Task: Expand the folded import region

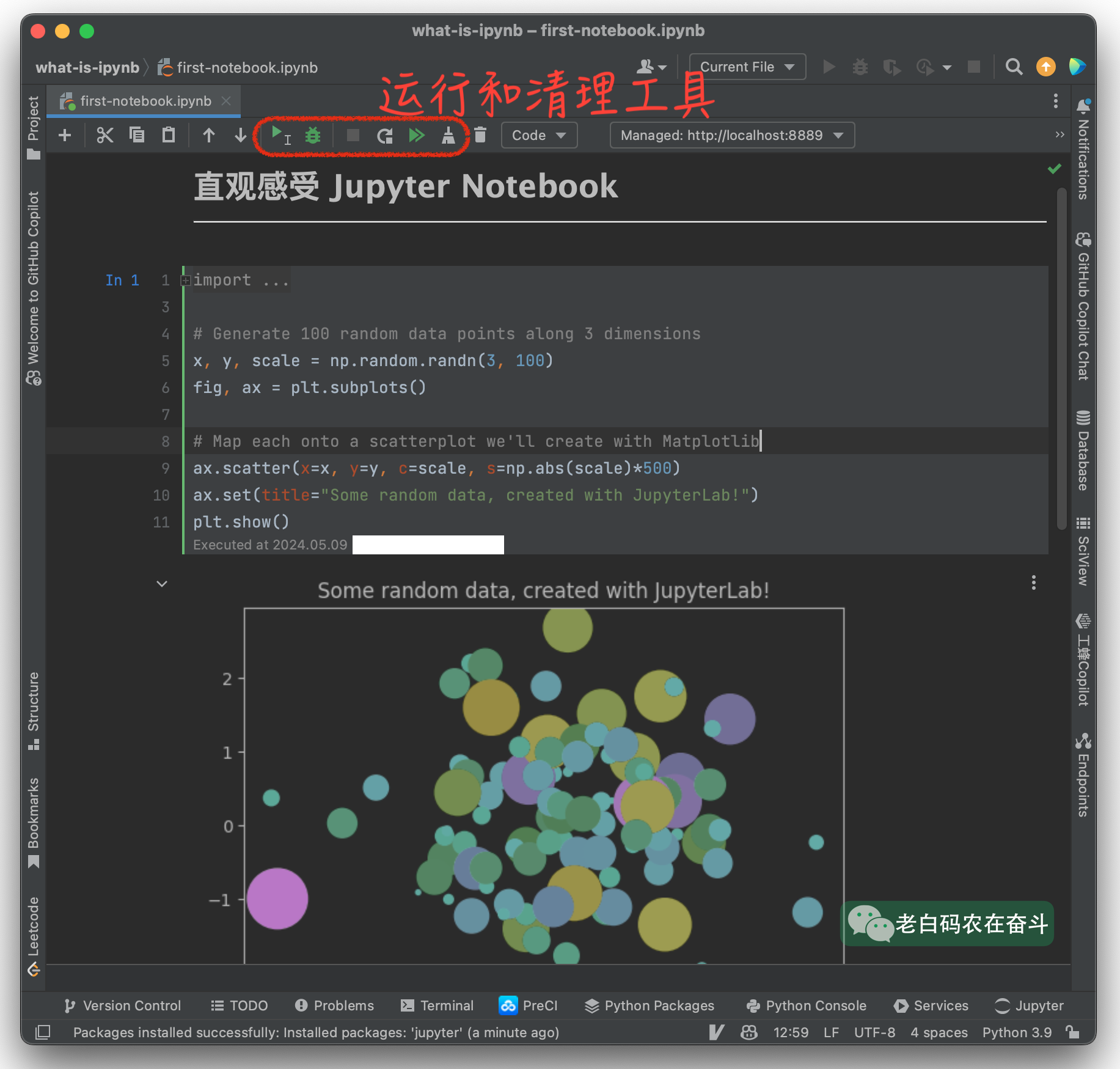Action: pos(186,281)
